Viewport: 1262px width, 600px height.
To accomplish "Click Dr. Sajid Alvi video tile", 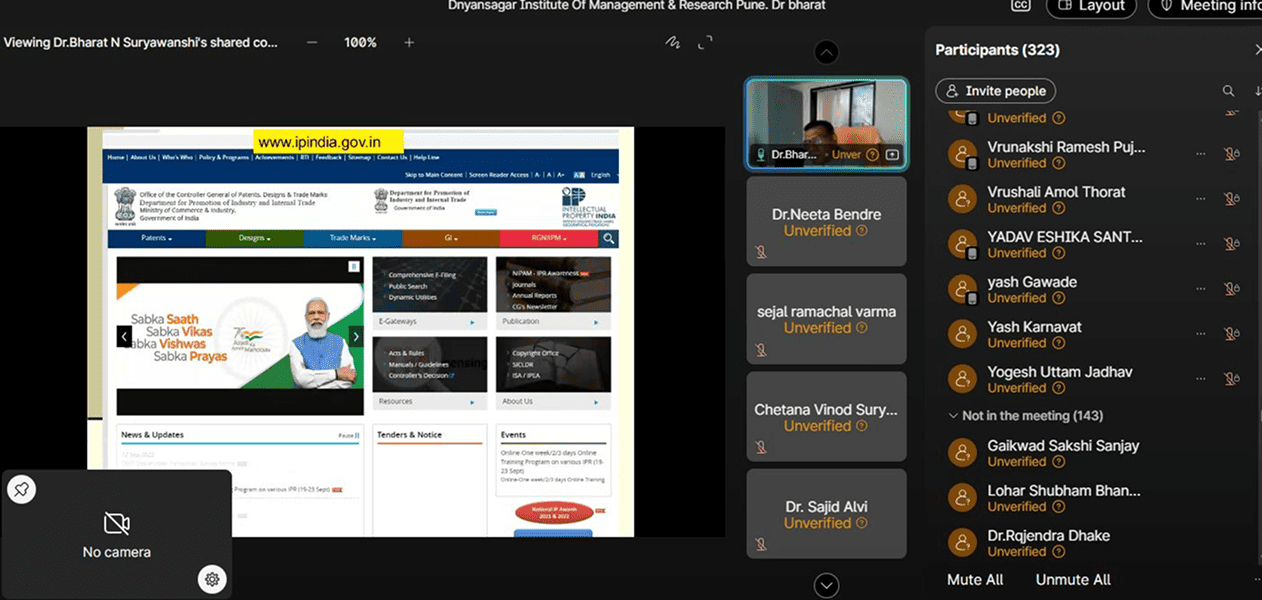I will coord(826,514).
